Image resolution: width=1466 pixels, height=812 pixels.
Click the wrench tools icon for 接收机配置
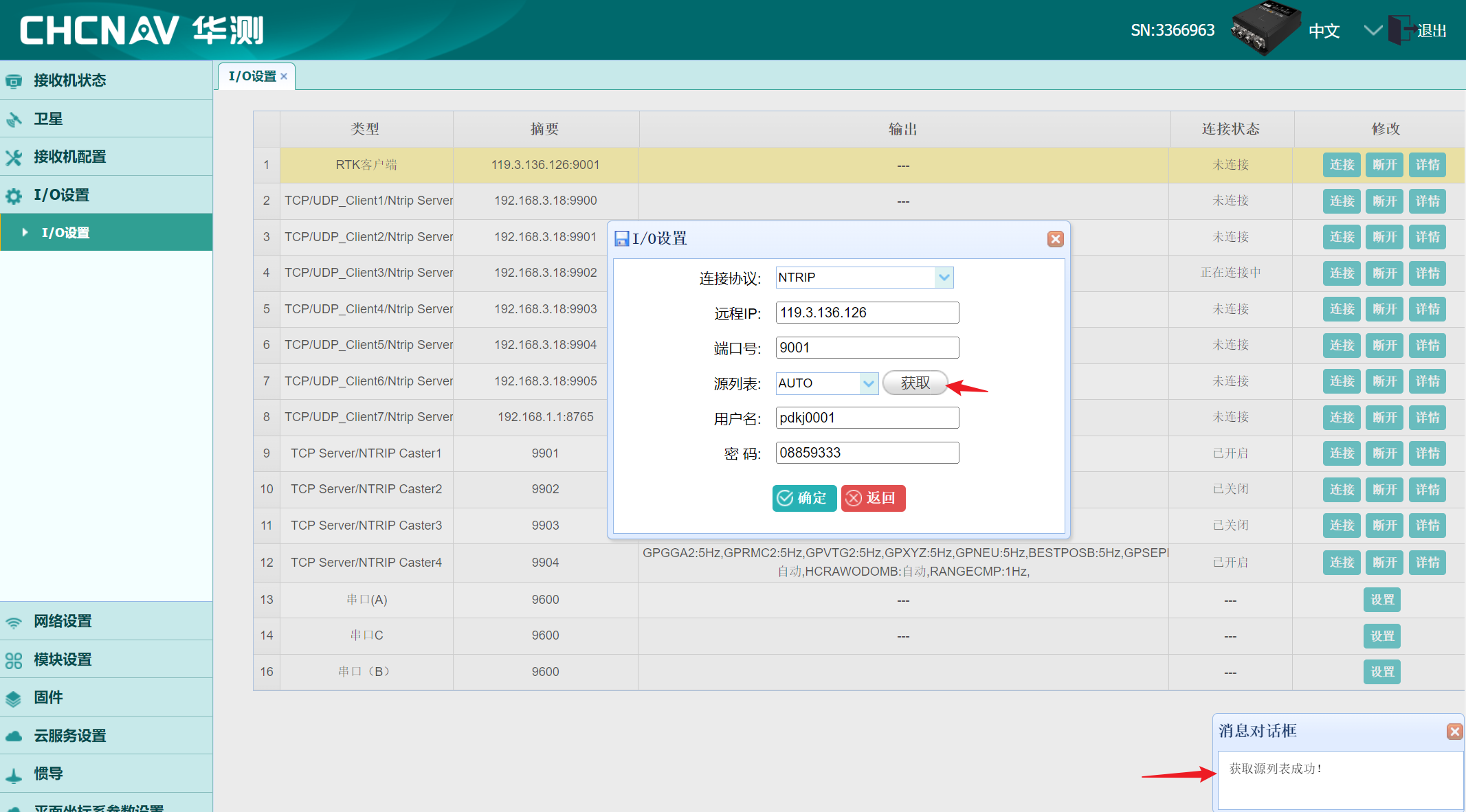point(14,157)
